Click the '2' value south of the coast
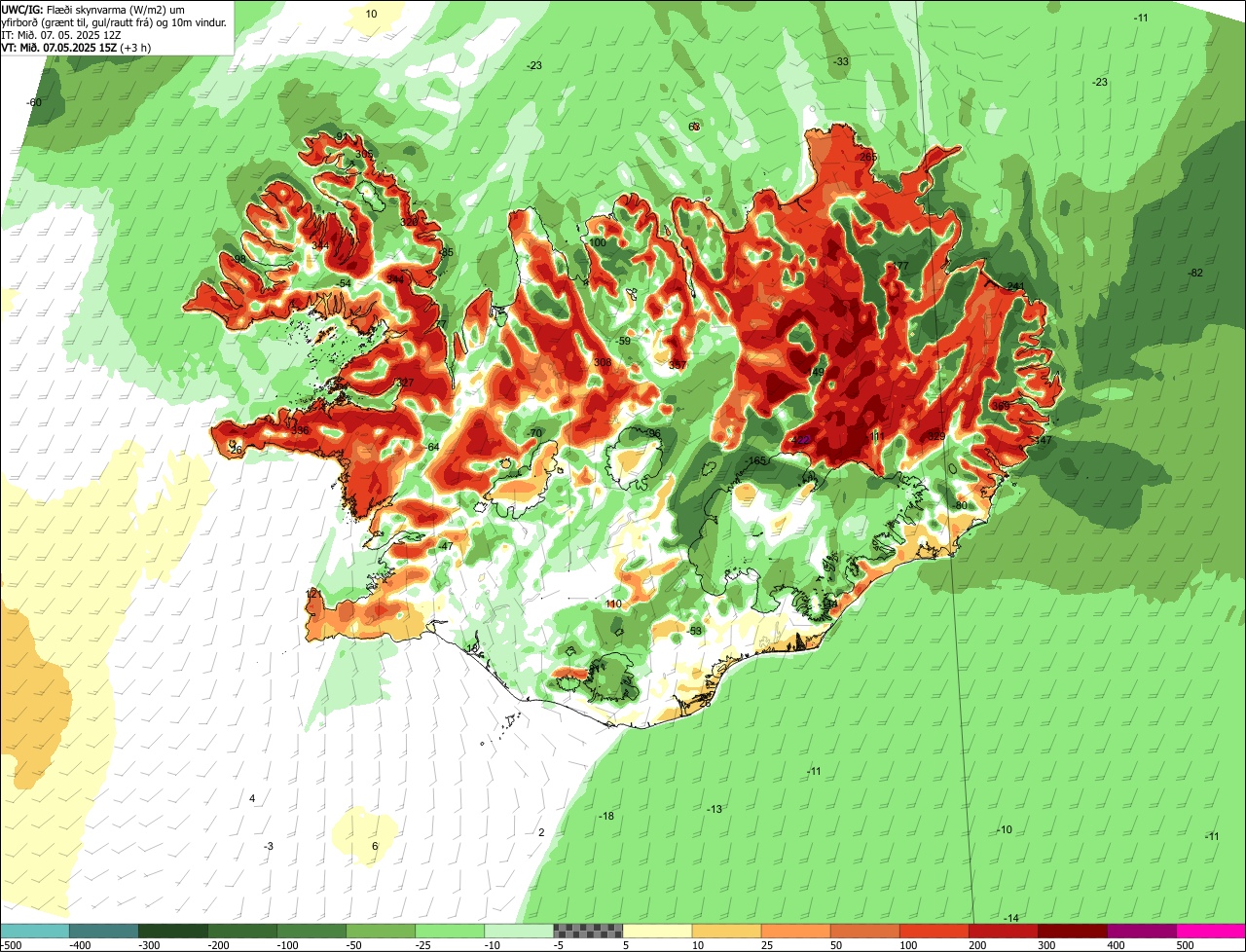The width and height of the screenshot is (1246, 952). (x=541, y=832)
